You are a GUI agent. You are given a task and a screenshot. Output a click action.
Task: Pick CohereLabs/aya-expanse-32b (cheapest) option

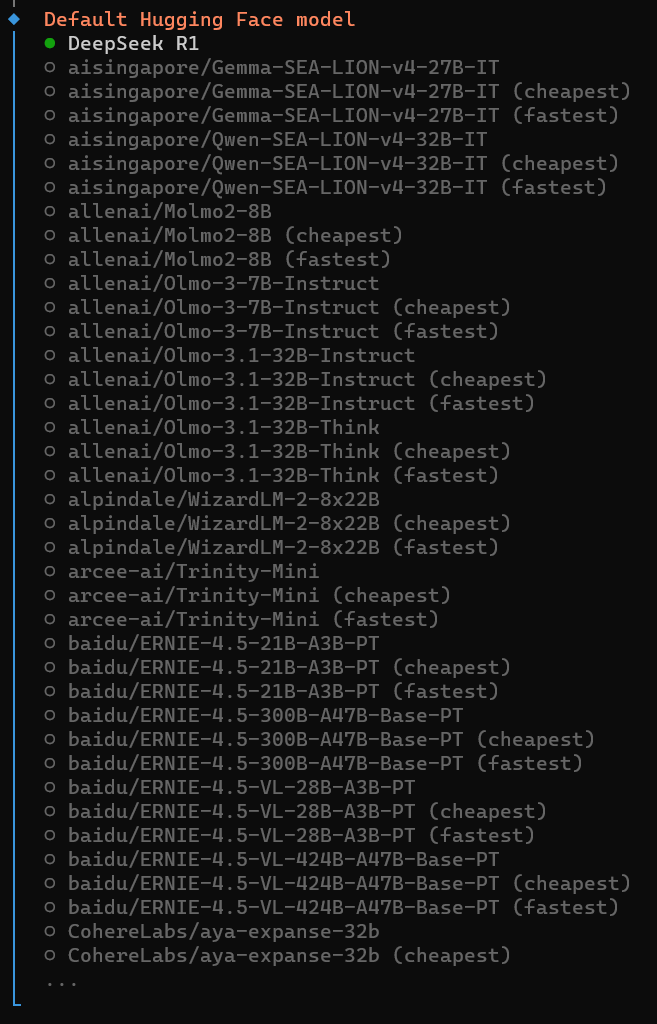[x=289, y=956]
